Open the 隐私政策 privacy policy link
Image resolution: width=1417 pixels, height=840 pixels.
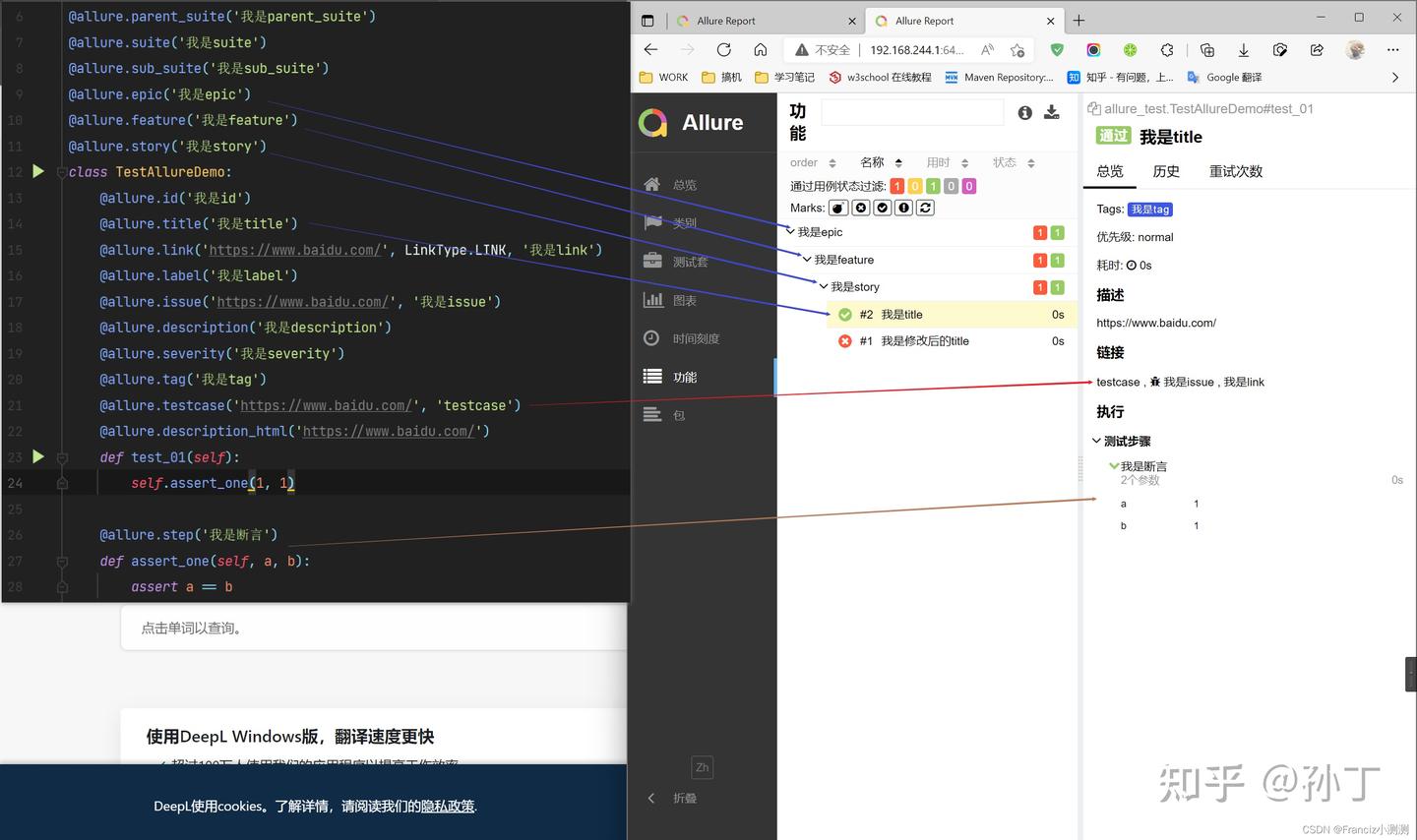448,807
